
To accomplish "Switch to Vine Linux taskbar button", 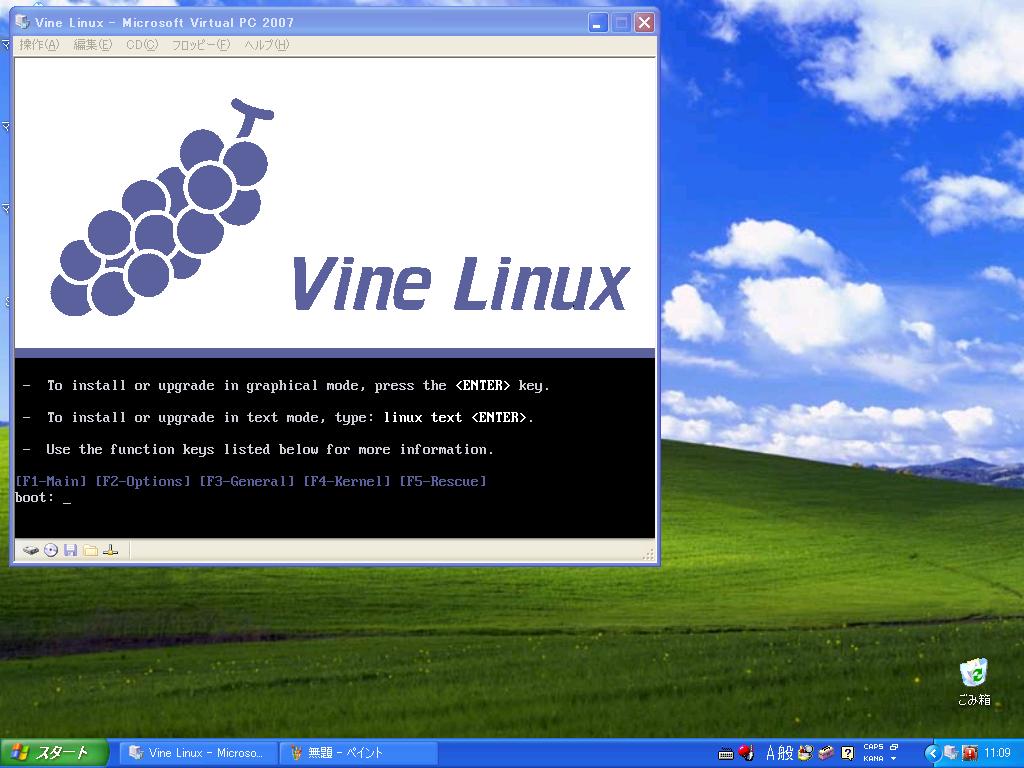I will click(x=197, y=753).
